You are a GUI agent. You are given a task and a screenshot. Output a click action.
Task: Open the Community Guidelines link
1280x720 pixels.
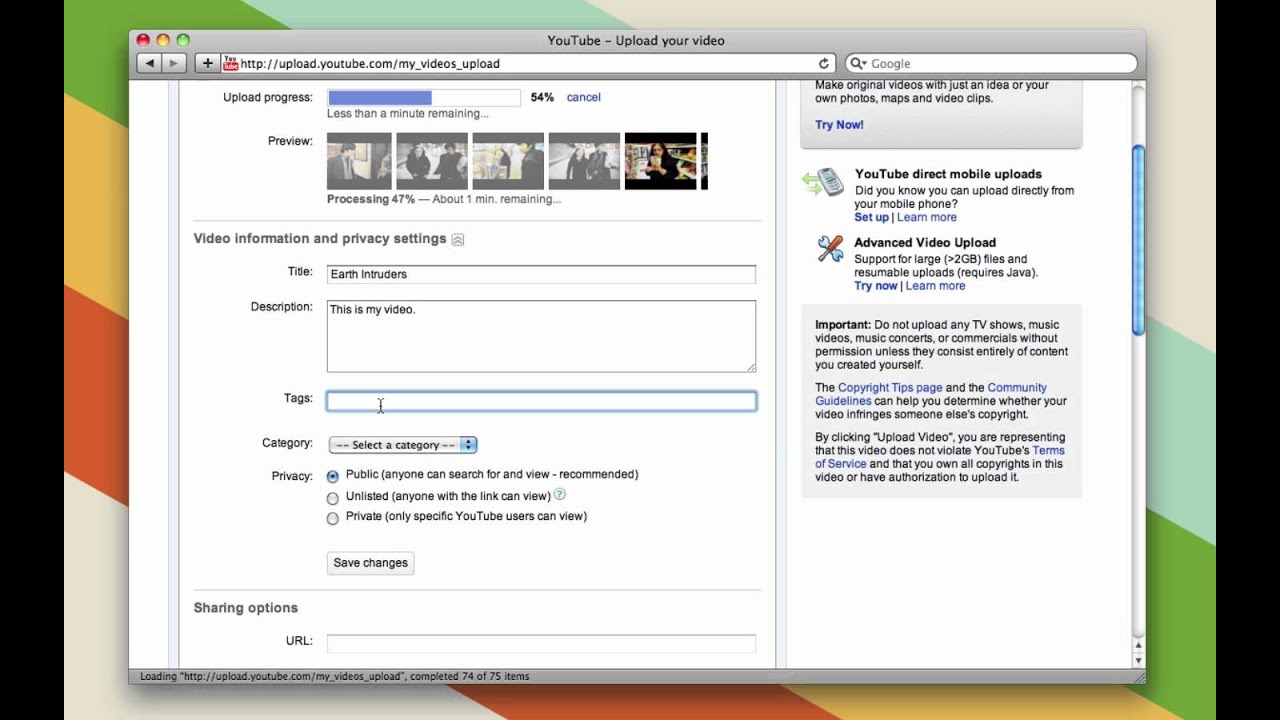[930, 394]
